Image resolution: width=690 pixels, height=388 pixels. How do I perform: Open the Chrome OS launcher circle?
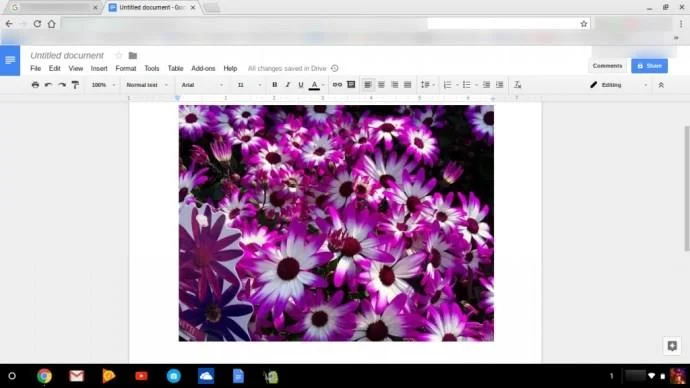pos(12,376)
